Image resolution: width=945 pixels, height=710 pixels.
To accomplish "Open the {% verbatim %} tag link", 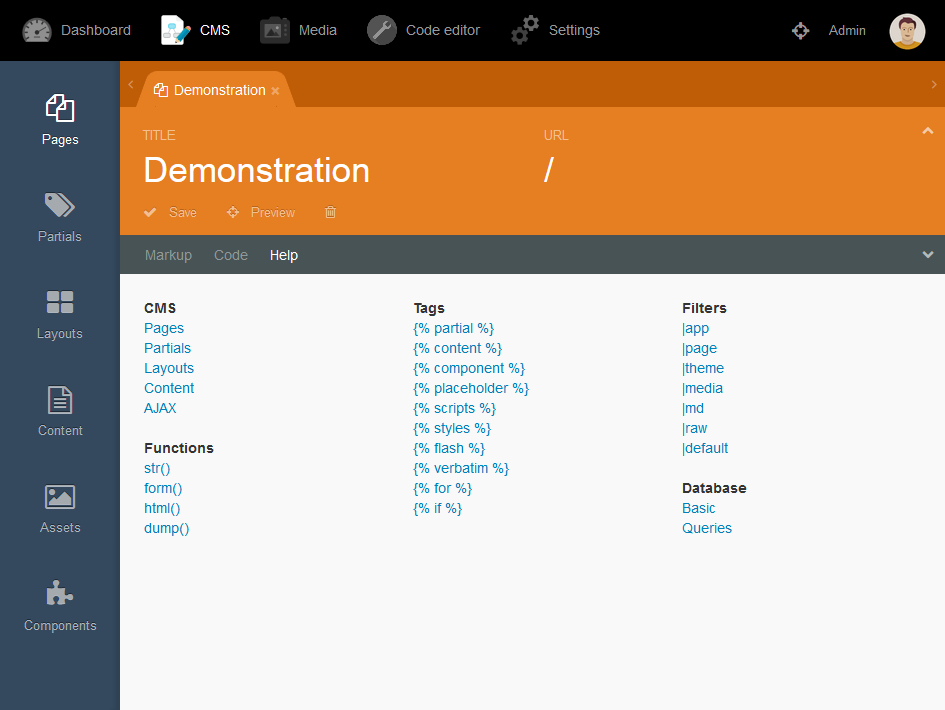I will coord(461,468).
